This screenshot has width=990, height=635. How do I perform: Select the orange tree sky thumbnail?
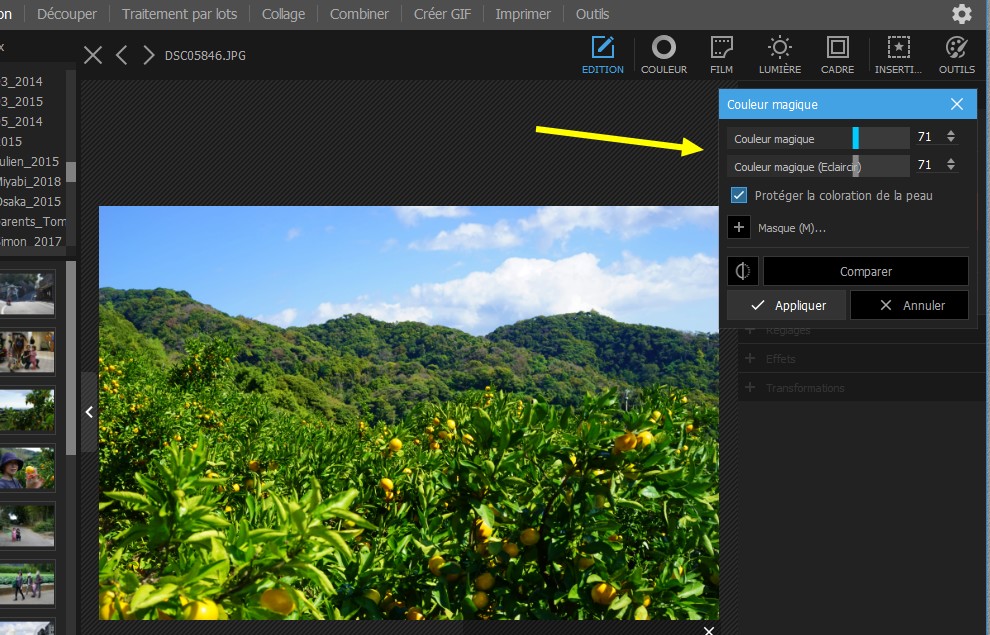point(27,410)
